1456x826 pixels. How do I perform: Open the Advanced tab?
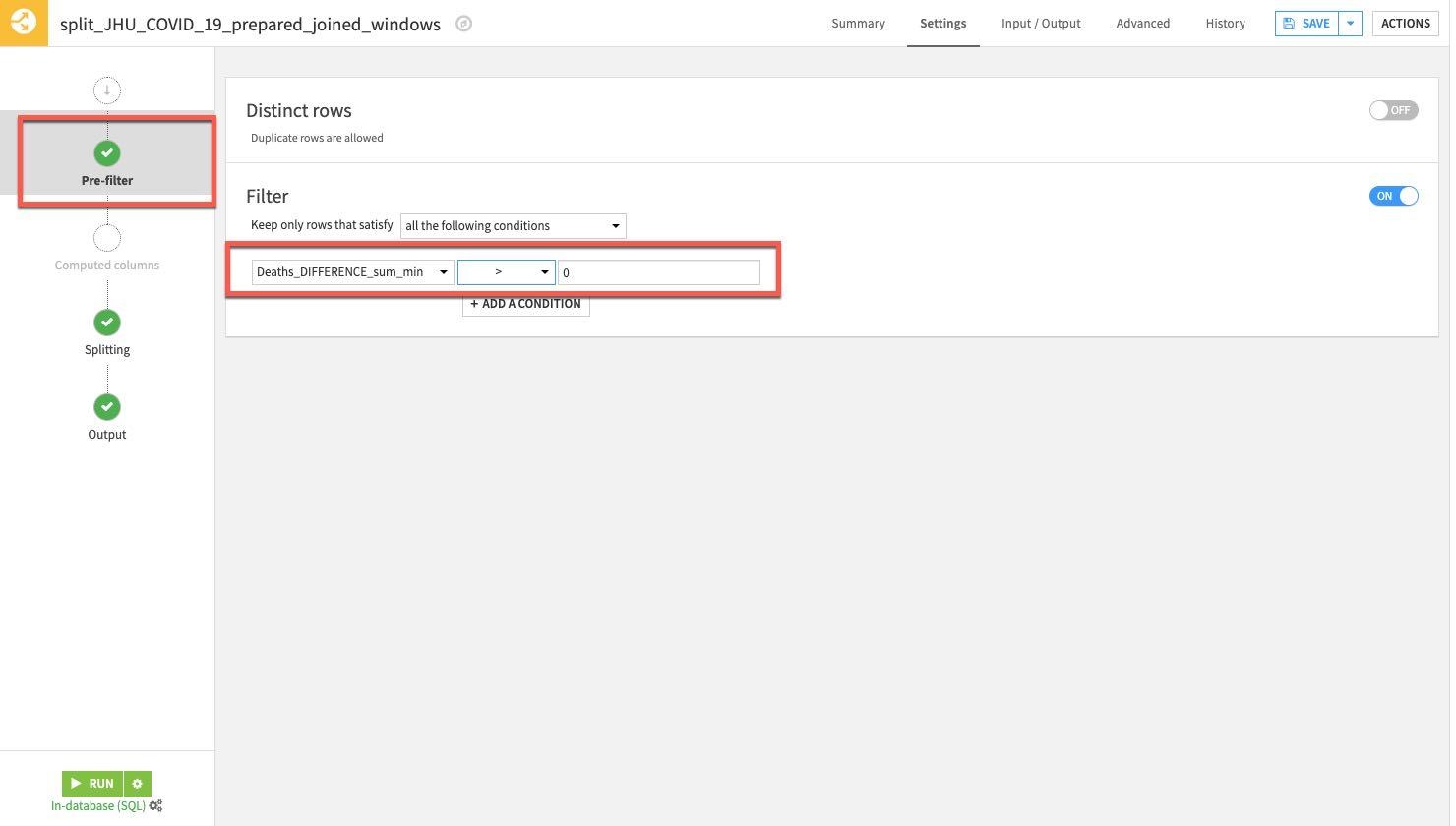(1142, 24)
